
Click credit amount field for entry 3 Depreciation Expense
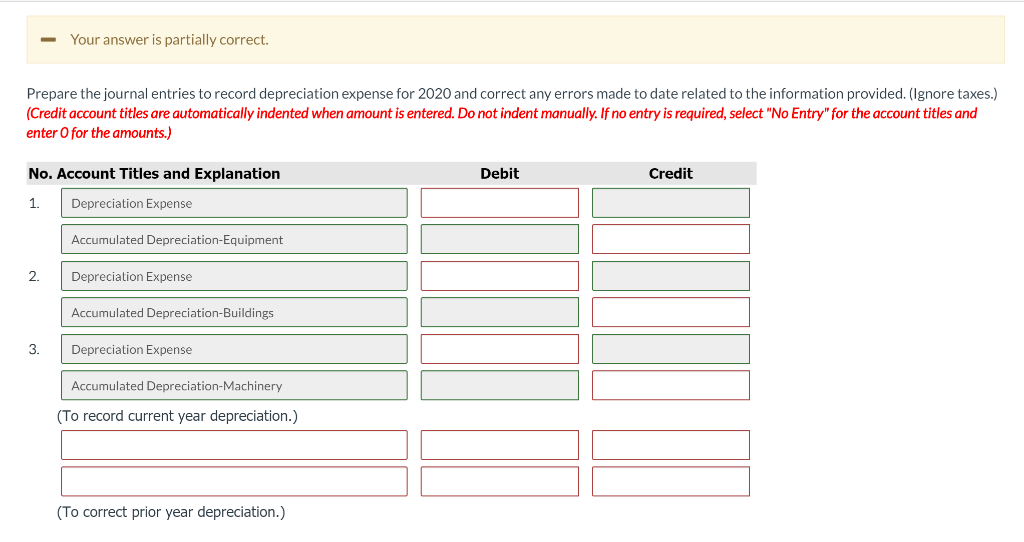pos(671,349)
